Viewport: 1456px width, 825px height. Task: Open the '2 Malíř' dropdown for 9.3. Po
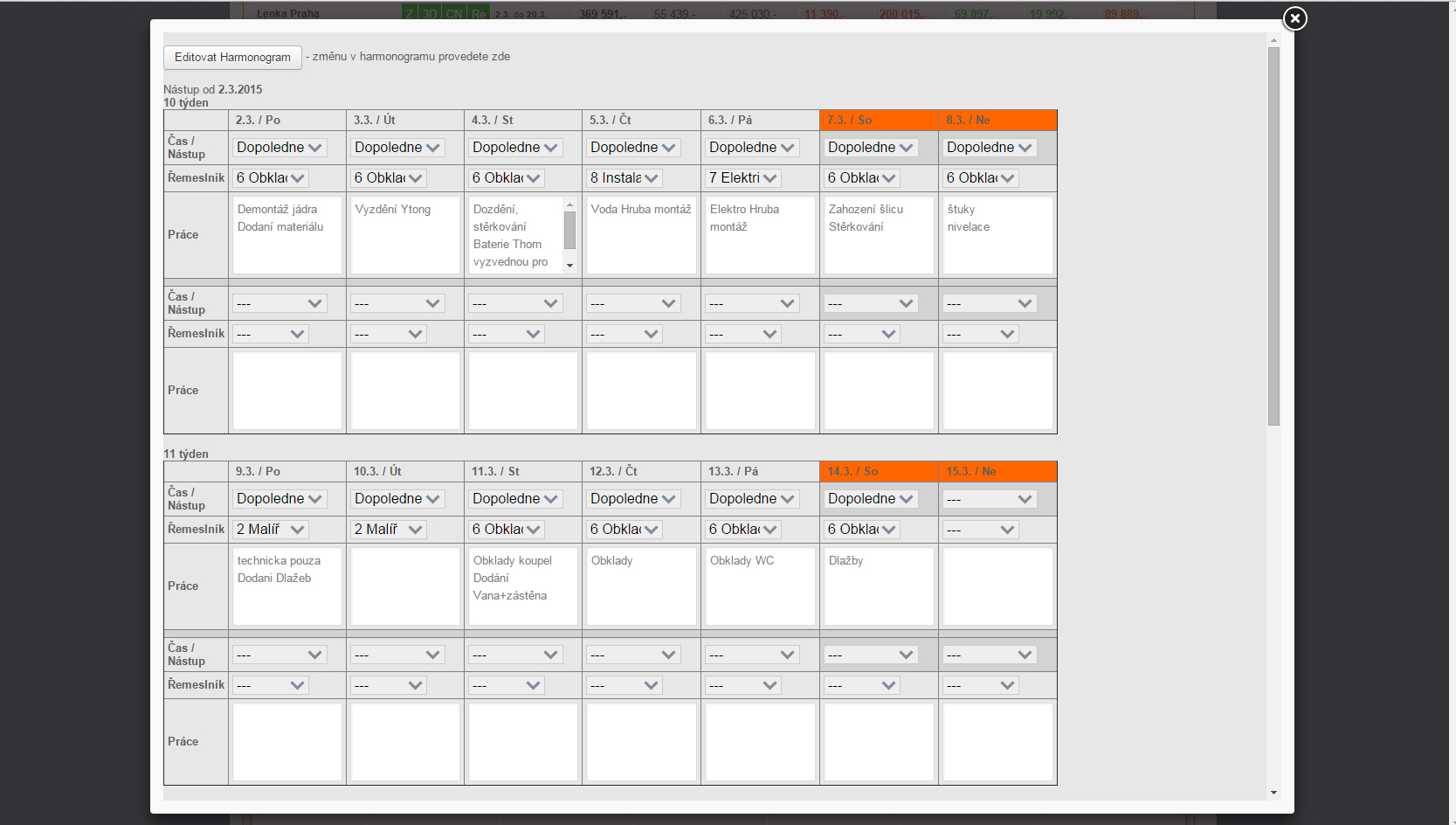pyautogui.click(x=271, y=530)
